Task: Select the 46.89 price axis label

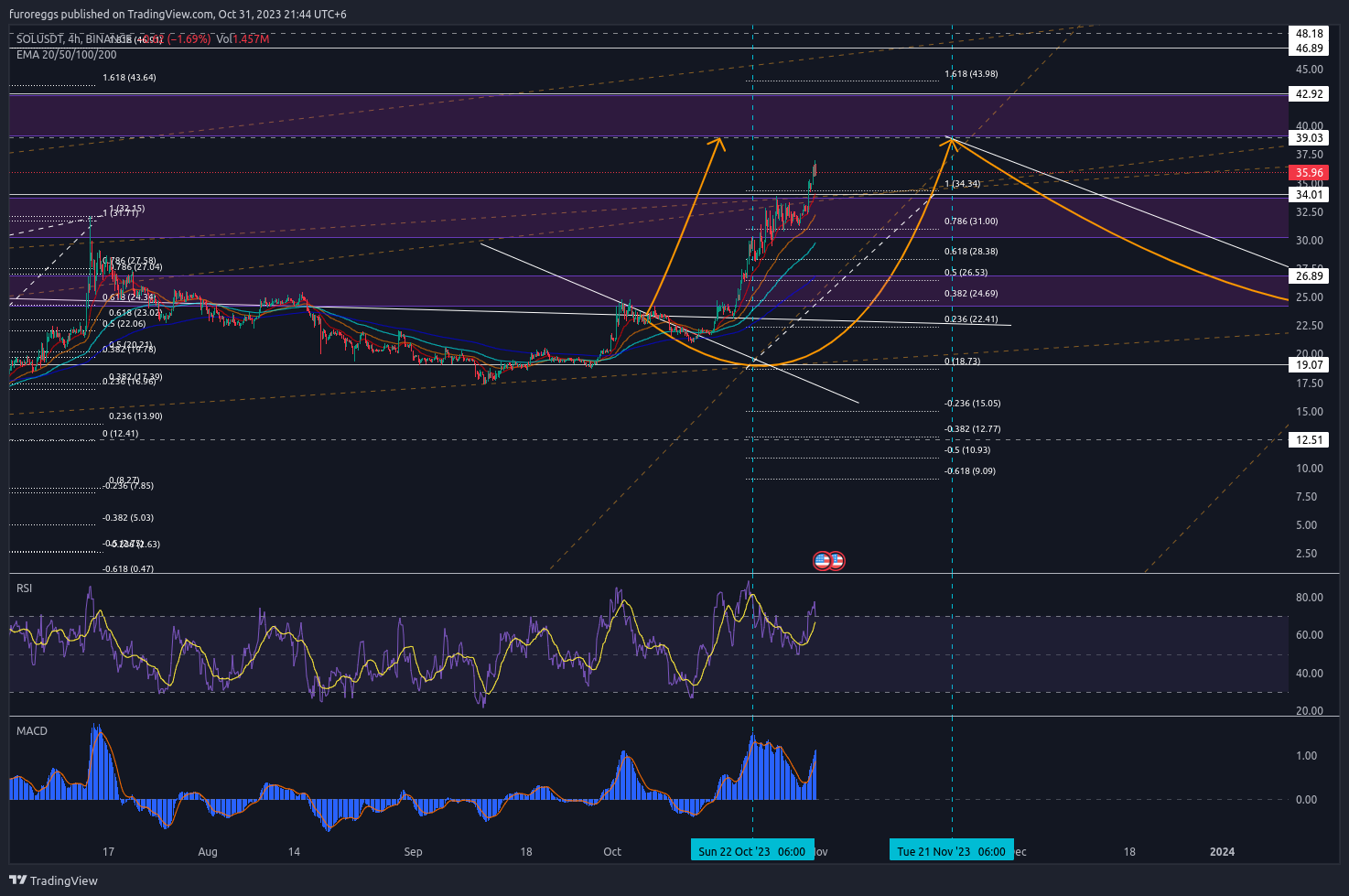Action: (x=1309, y=49)
